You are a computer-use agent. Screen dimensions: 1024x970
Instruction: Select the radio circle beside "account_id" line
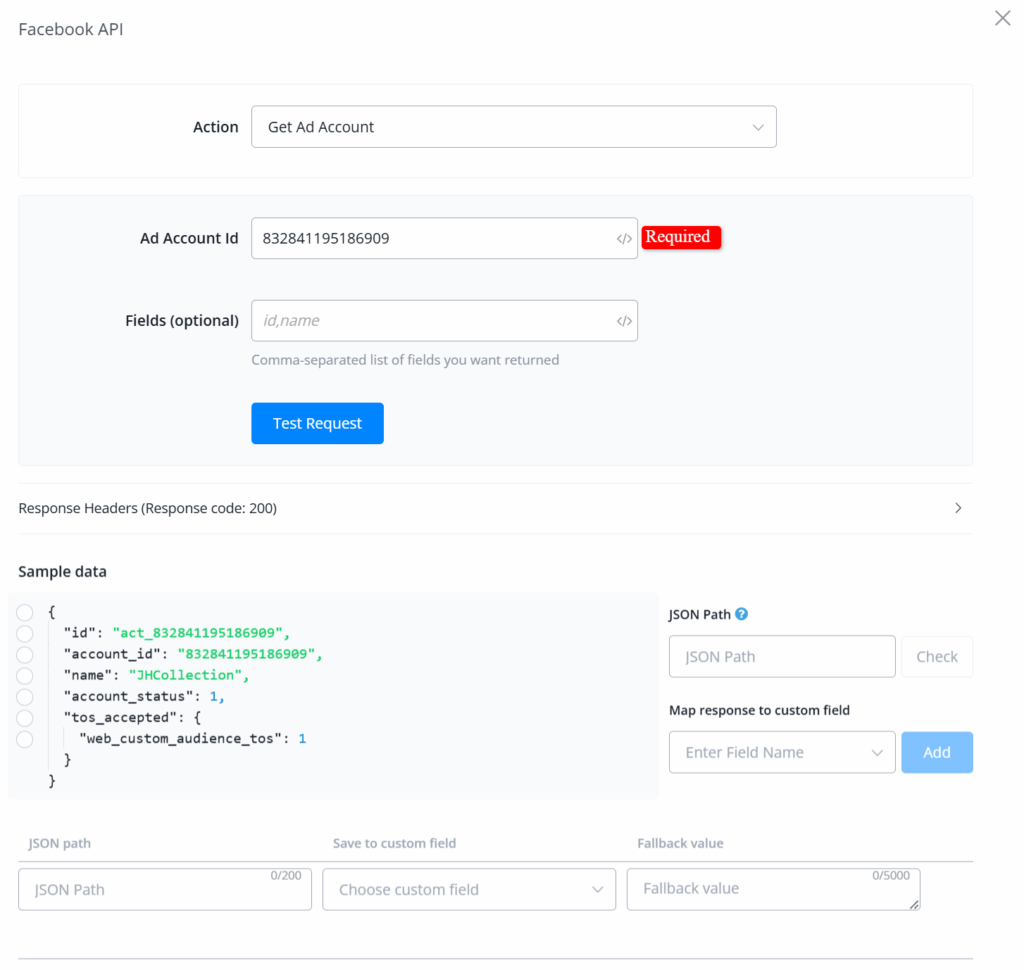coord(25,654)
